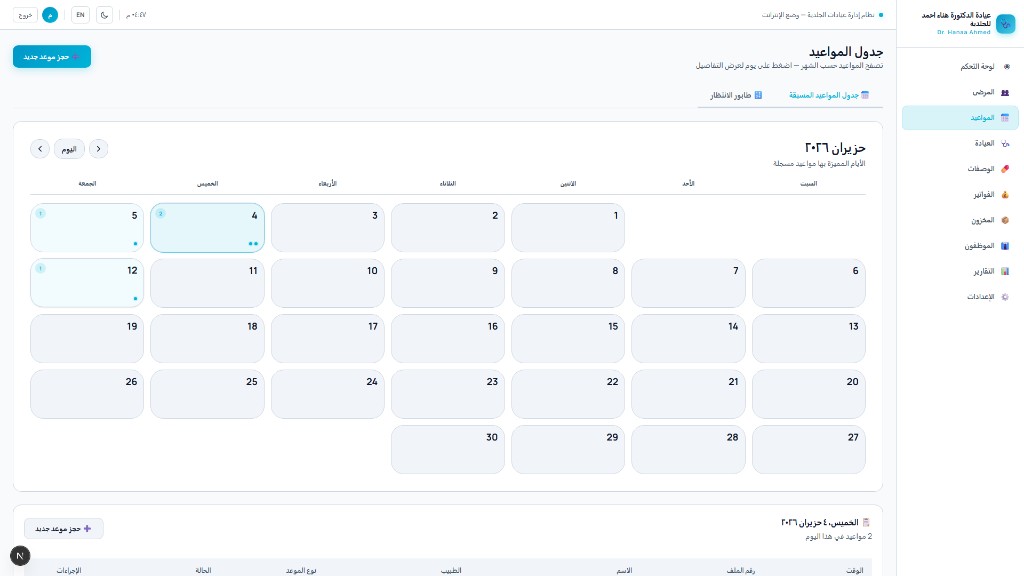The width and height of the screenshot is (1024, 576).
Task: Select calendar day 21
Action: click(x=688, y=394)
